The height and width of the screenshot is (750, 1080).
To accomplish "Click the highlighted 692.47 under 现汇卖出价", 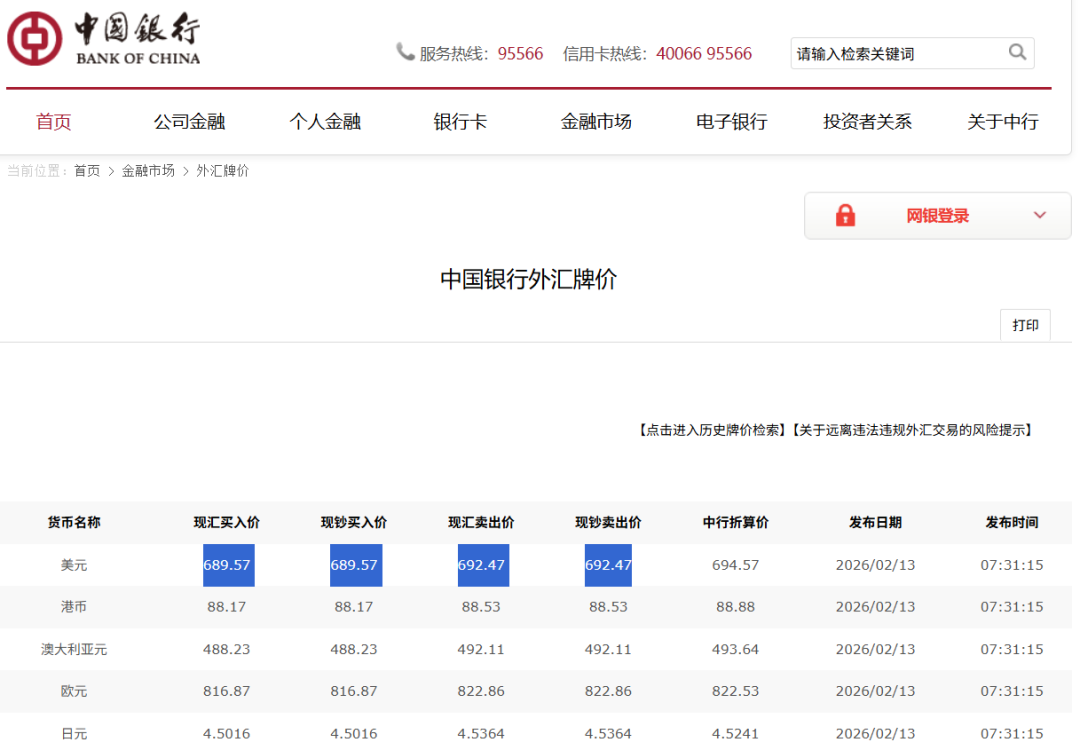I will pyautogui.click(x=484, y=565).
